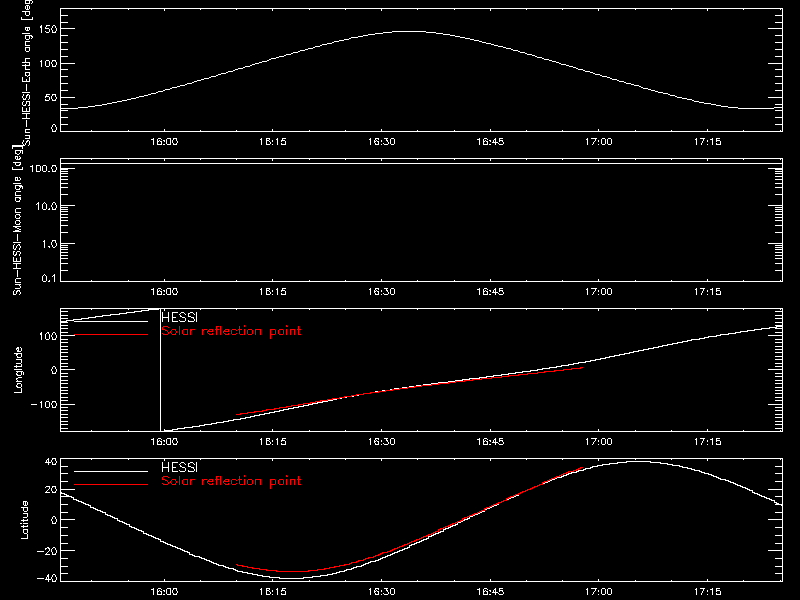
Task: Click -40 tick label on Latitude axis
Action: coord(47,579)
